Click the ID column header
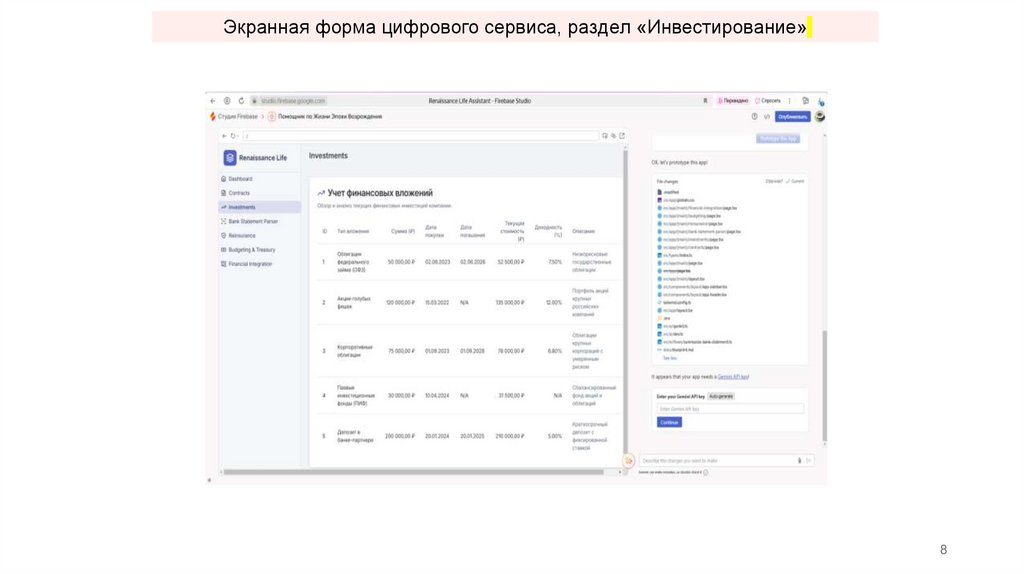The image size is (1024, 574). click(325, 232)
